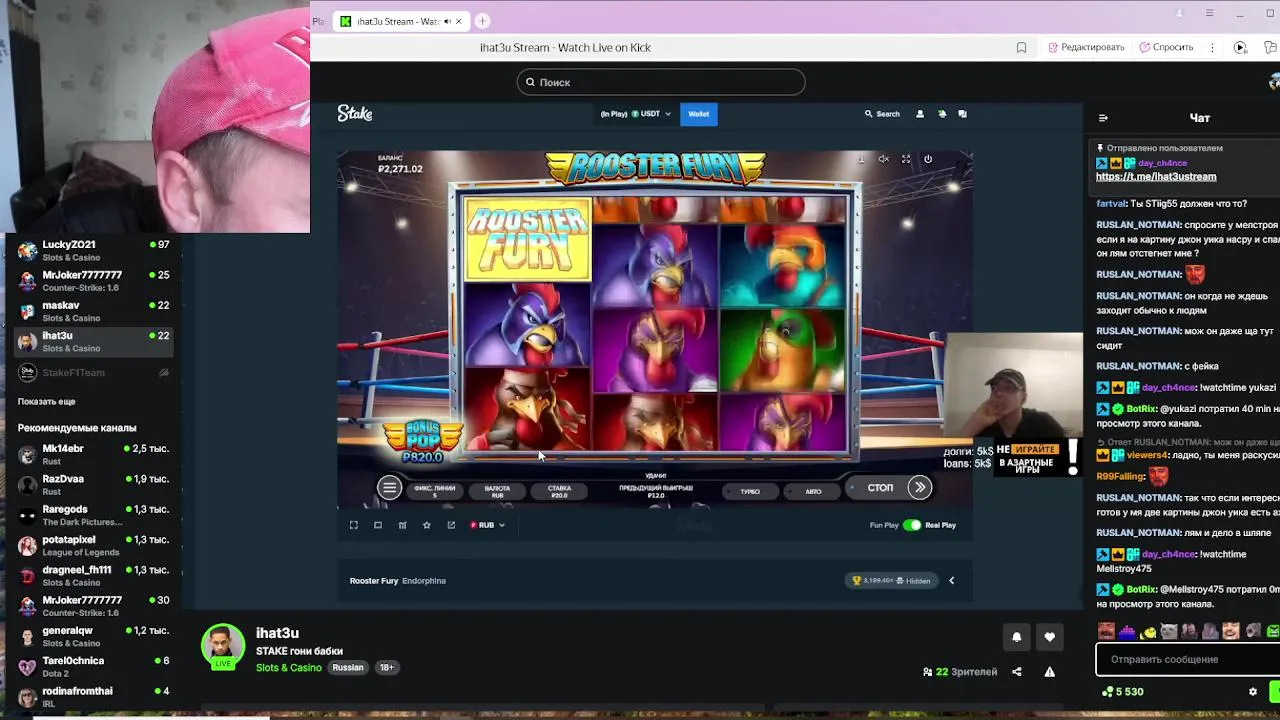Open Stake live stats chart icon
The height and width of the screenshot is (720, 1280).
tap(402, 525)
